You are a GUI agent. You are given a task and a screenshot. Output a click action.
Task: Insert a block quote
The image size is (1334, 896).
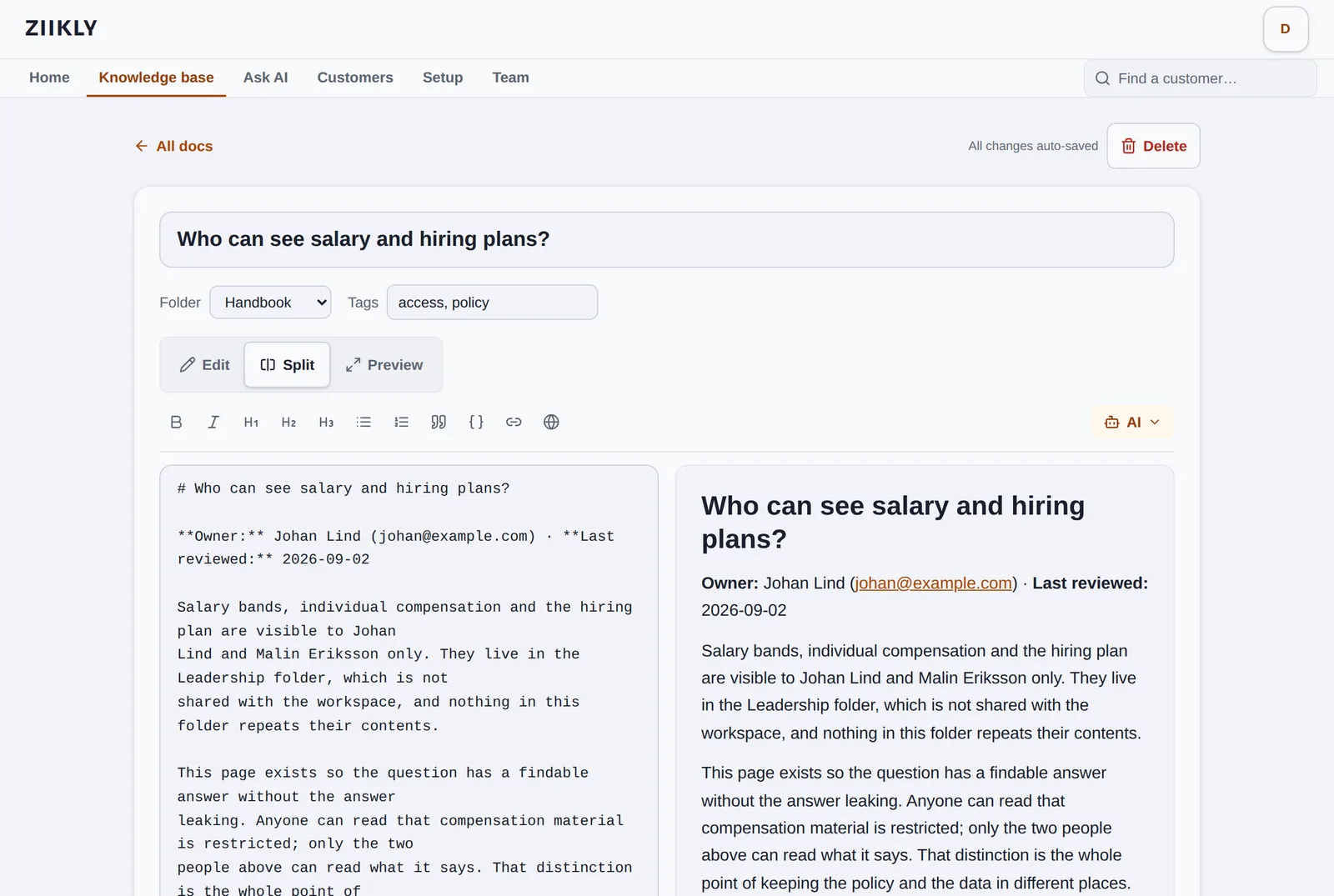point(439,422)
